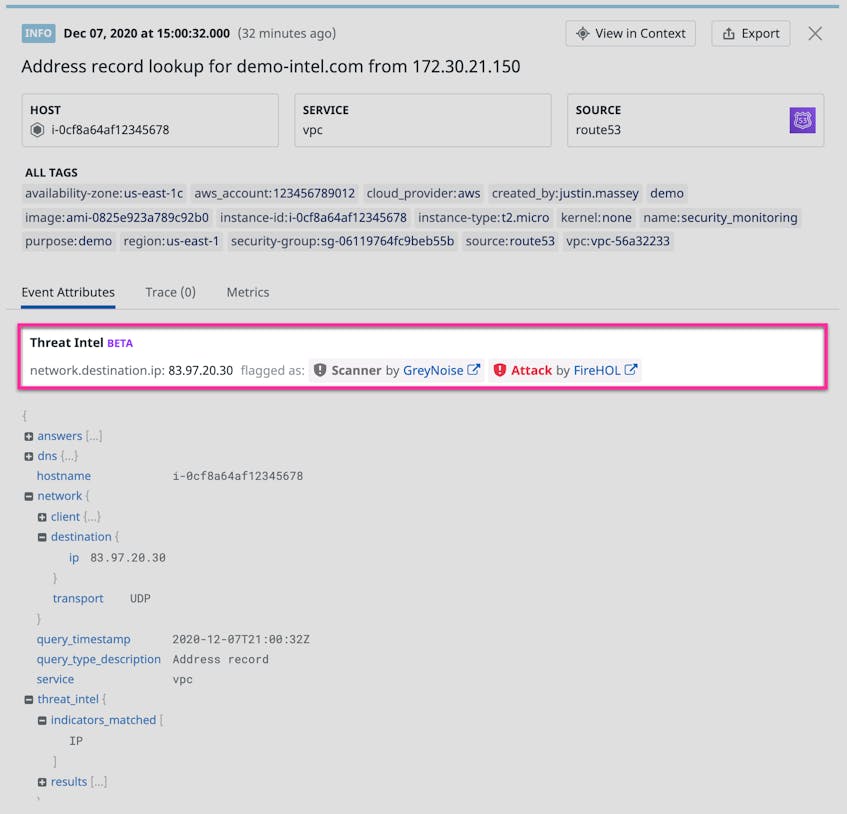The image size is (847, 814).
Task: Click the SOURCE route53 card
Action: [696, 120]
